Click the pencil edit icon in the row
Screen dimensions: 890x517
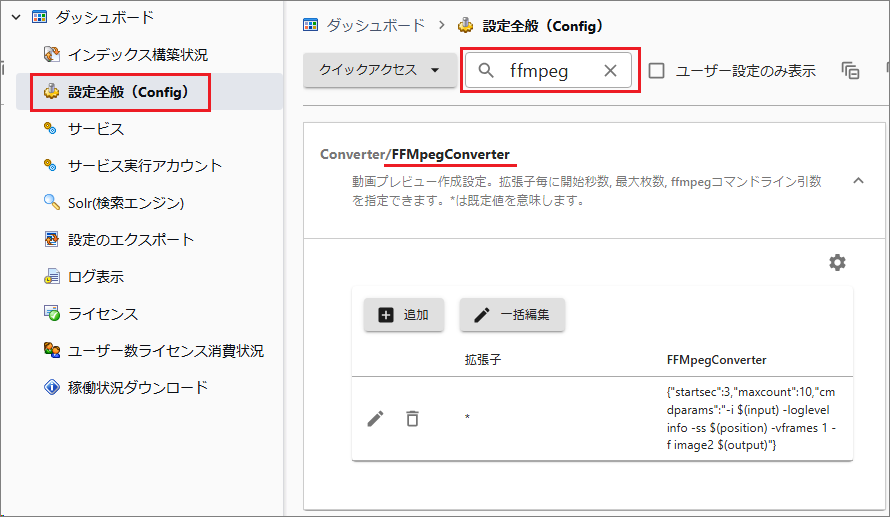[x=375, y=419]
